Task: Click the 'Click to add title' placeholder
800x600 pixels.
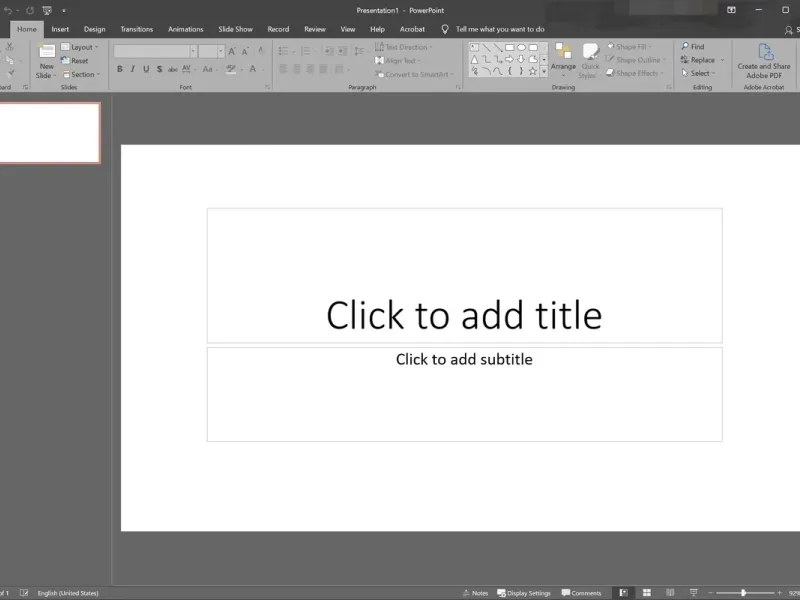Action: tap(464, 276)
